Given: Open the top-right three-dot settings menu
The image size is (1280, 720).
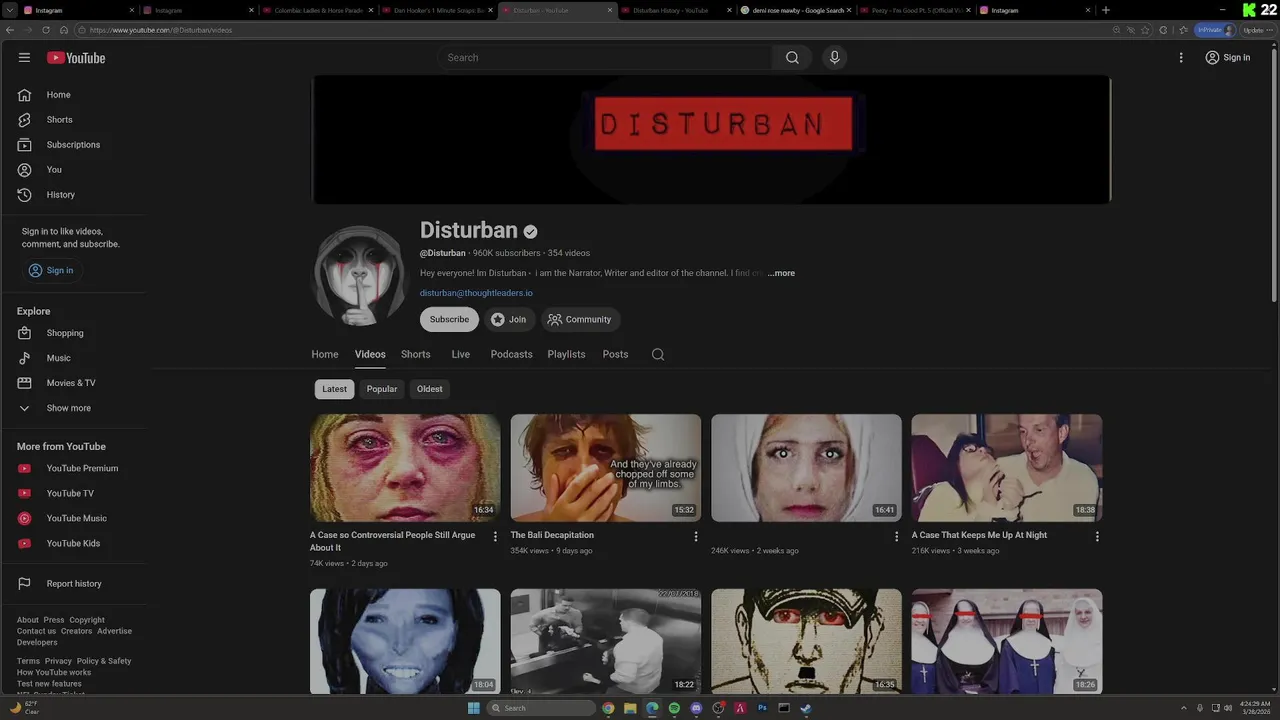Looking at the screenshot, I should 1181,57.
